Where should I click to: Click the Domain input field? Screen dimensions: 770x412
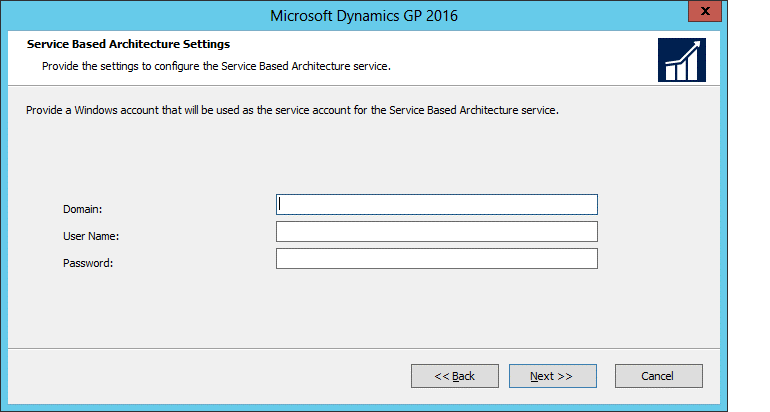pyautogui.click(x=437, y=204)
